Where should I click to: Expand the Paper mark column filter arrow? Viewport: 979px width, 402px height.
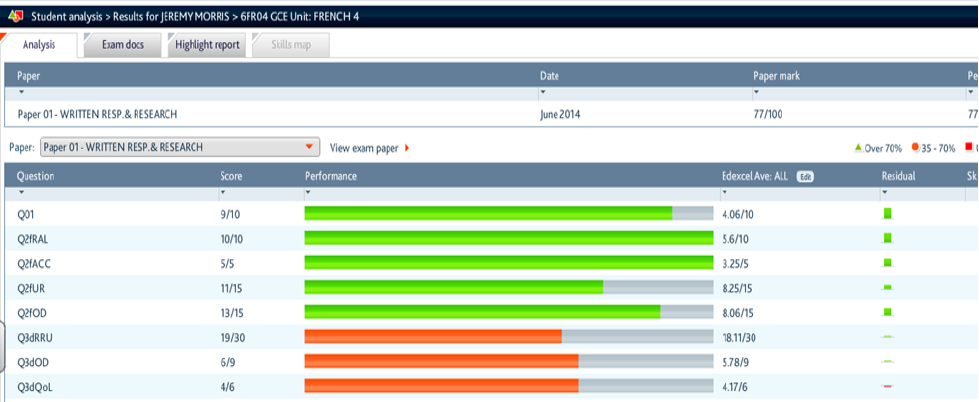pyautogui.click(x=757, y=92)
